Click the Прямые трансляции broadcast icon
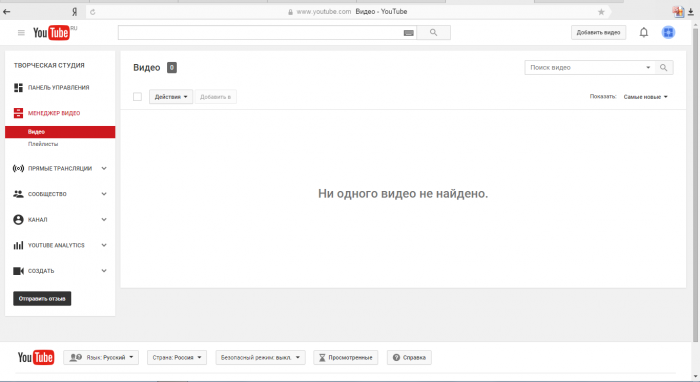Screen dimensions: 700x382 18,168
